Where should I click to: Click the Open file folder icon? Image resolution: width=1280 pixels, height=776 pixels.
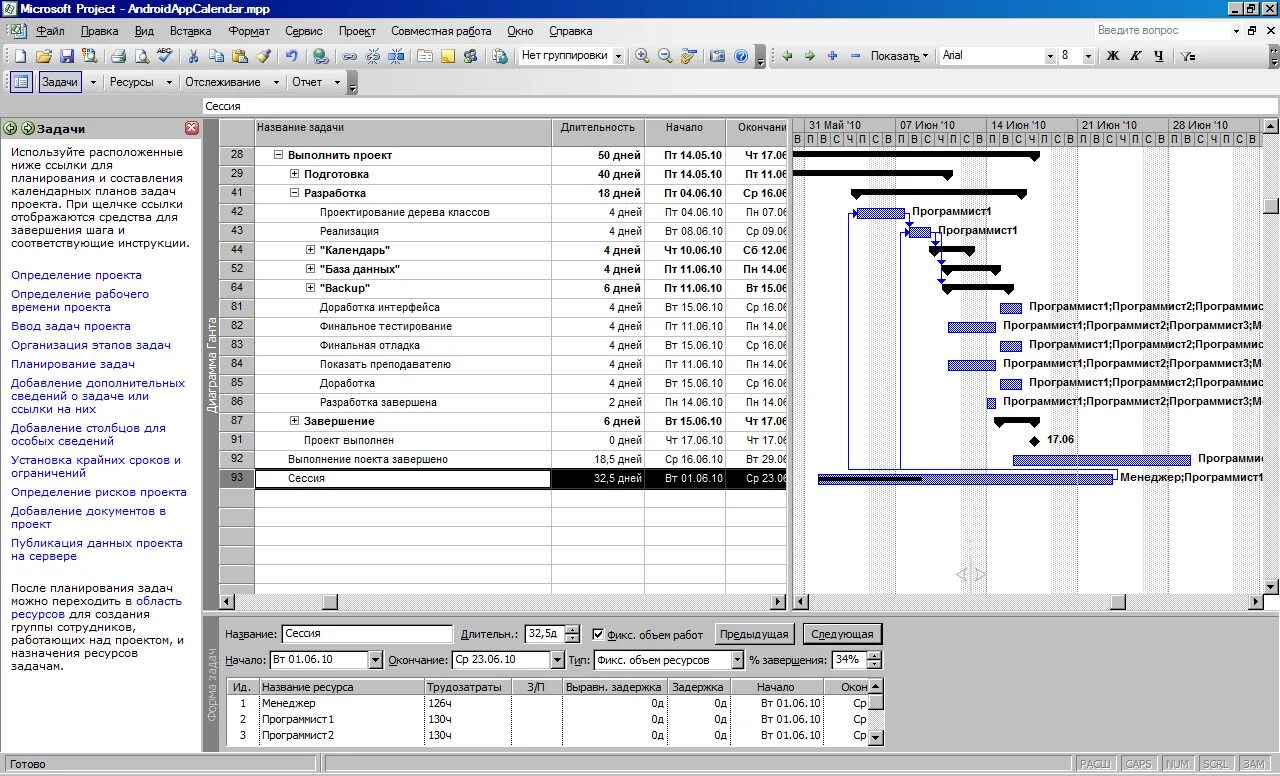click(x=44, y=56)
